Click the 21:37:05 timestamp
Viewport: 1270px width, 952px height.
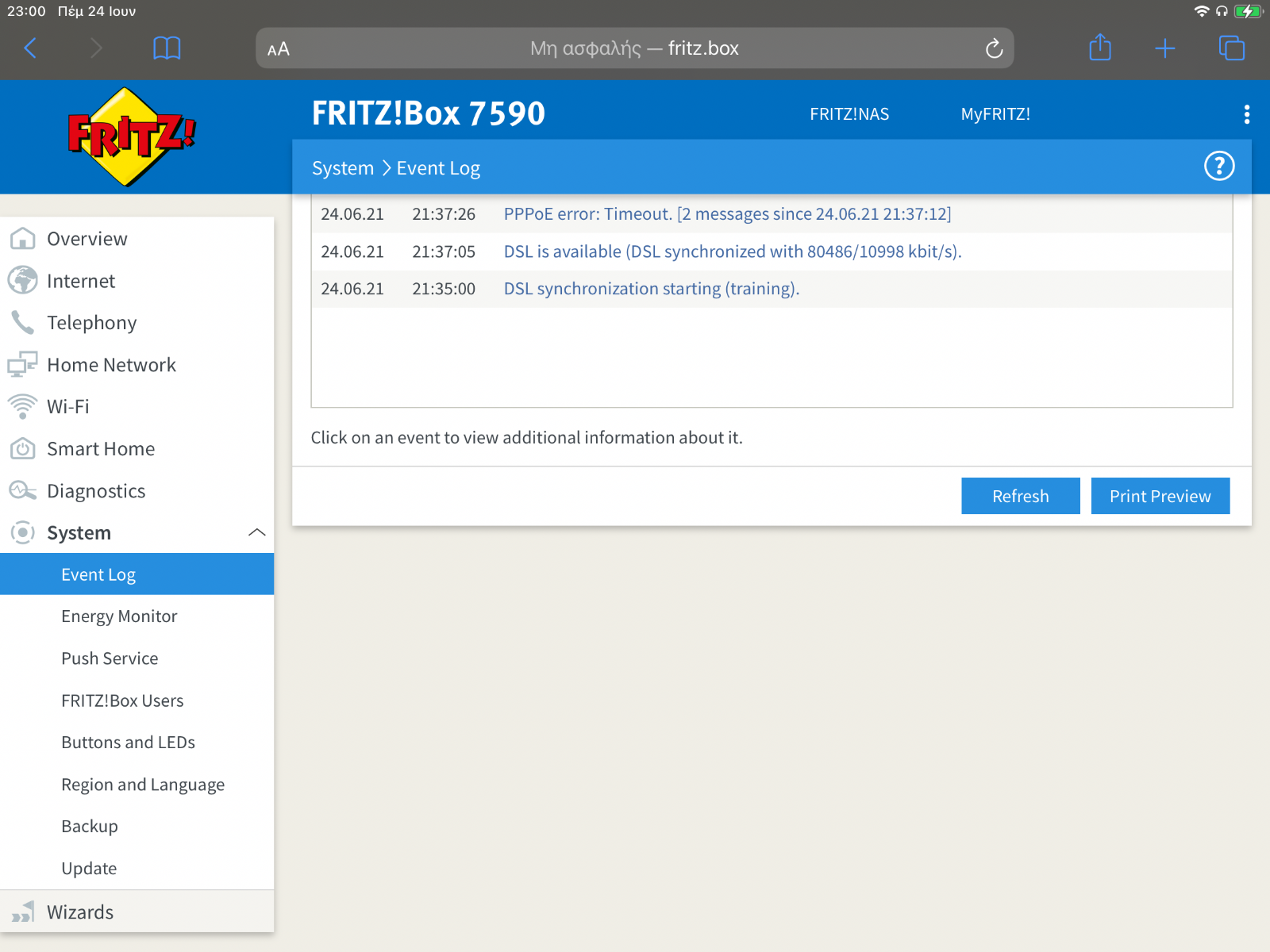(444, 251)
